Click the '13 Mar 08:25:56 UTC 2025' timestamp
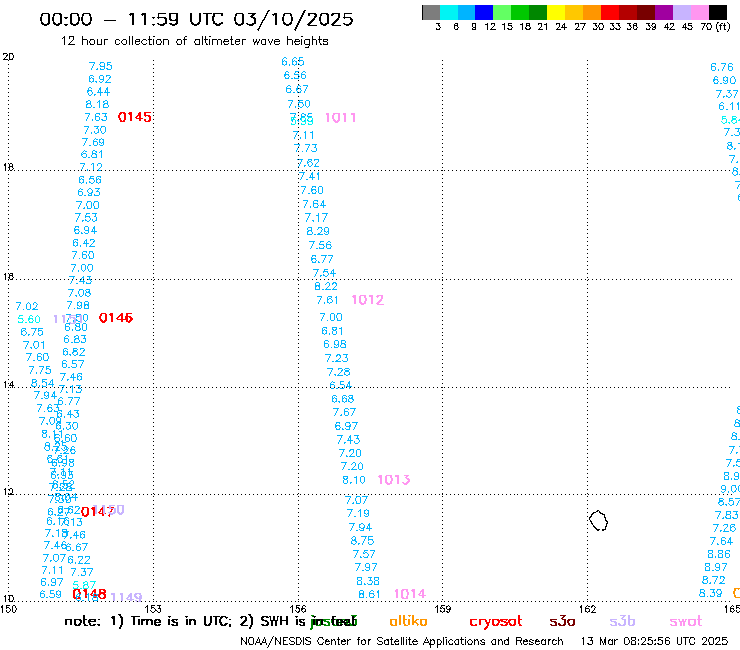 click(654, 641)
